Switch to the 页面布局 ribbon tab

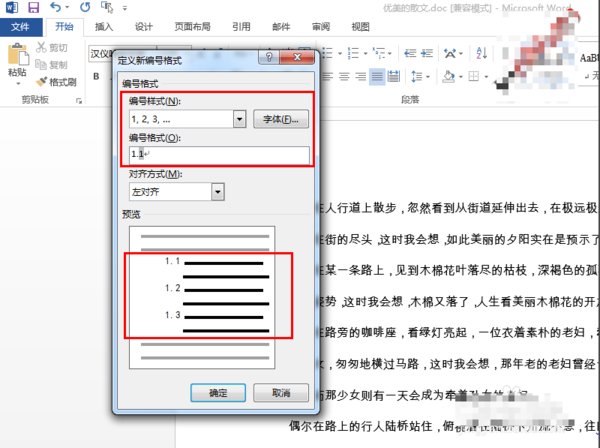tap(192, 27)
